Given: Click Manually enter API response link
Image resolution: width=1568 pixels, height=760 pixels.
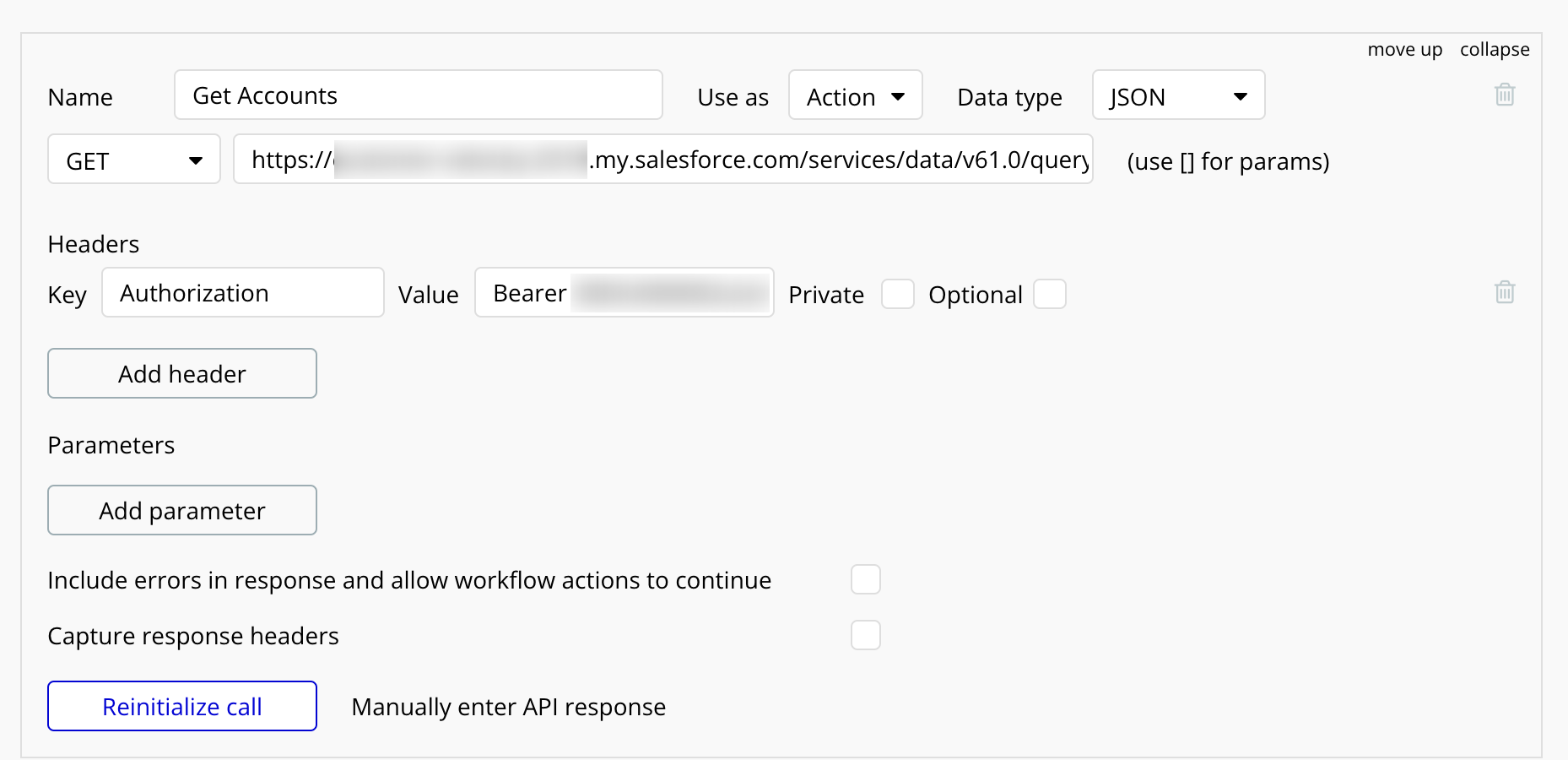Looking at the screenshot, I should click(508, 707).
